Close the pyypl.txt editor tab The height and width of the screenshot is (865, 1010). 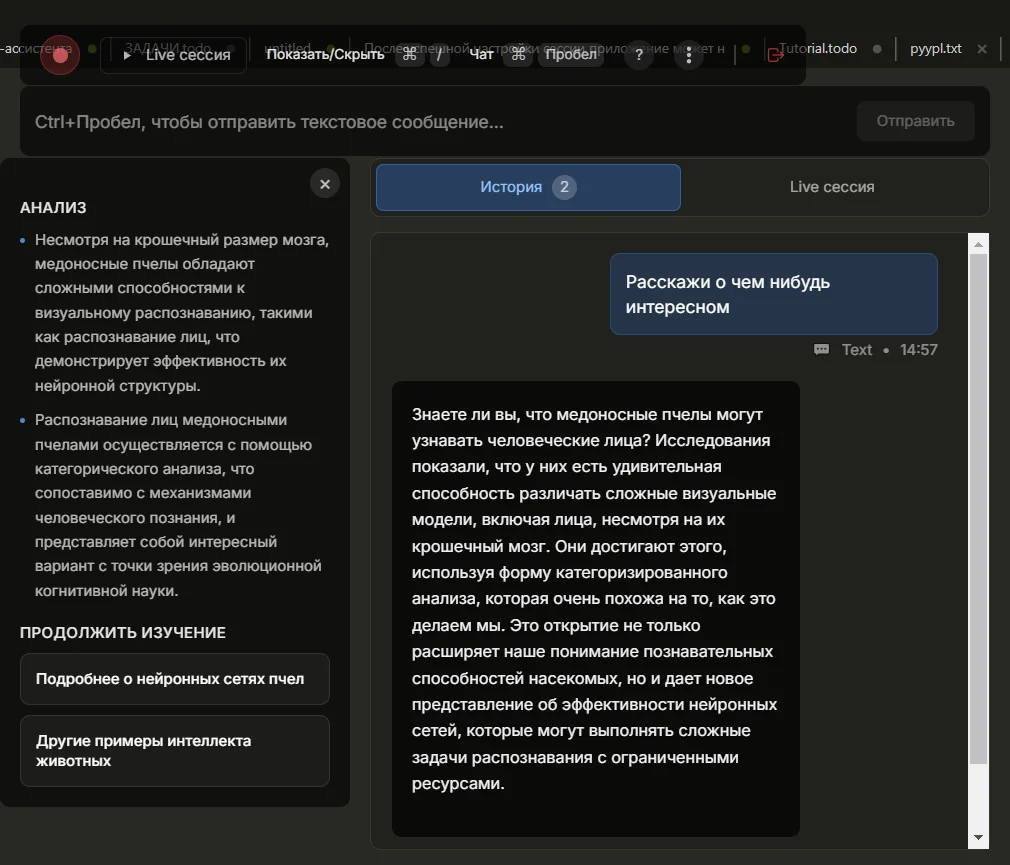[x=982, y=48]
